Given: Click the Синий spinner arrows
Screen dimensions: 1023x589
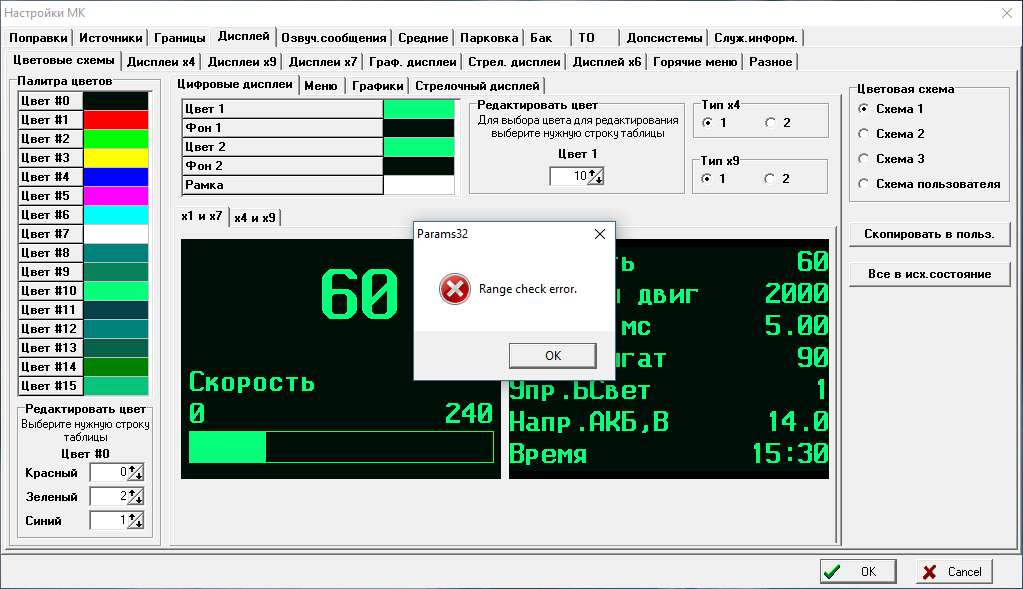Looking at the screenshot, I should click(135, 521).
